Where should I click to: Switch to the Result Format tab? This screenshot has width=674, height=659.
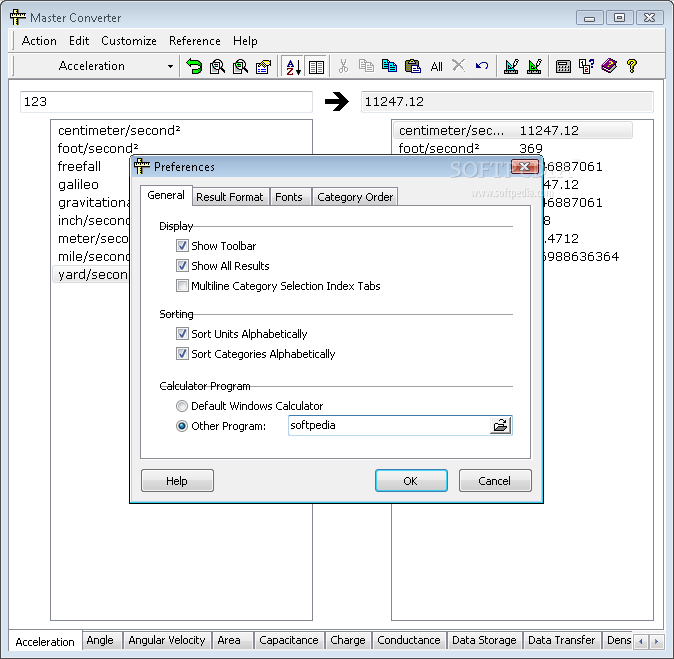pyautogui.click(x=230, y=197)
